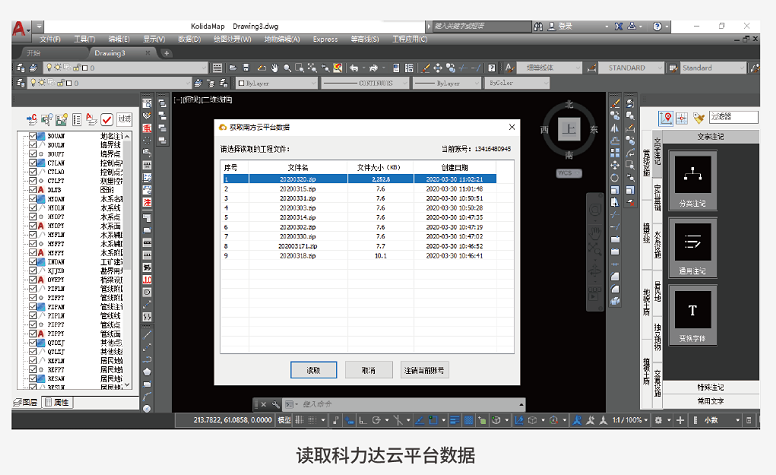Viewport: 776px width, 475px height.
Task: Click the 取消 button in dialog
Action: click(369, 370)
